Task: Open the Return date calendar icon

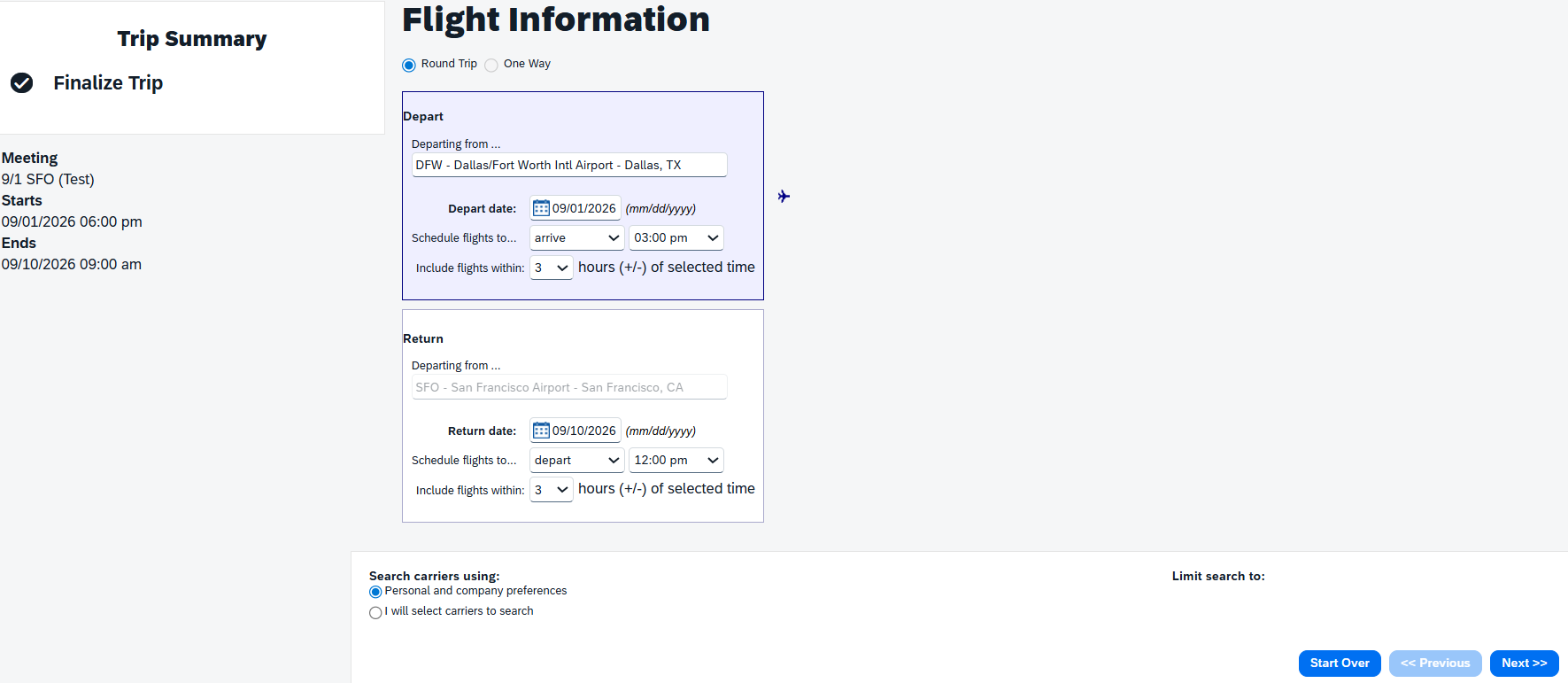Action: [541, 431]
